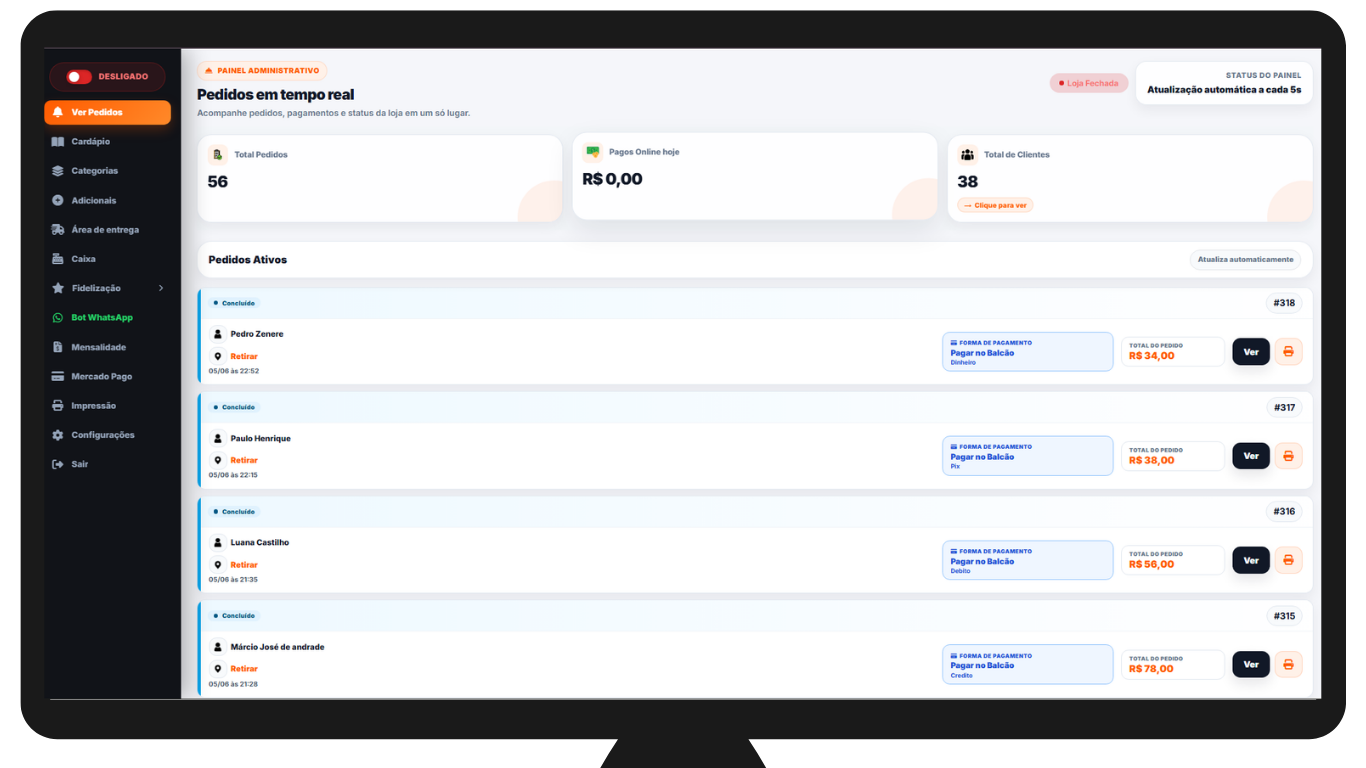
Task: Click the #315 order number badge
Action: tap(1284, 616)
